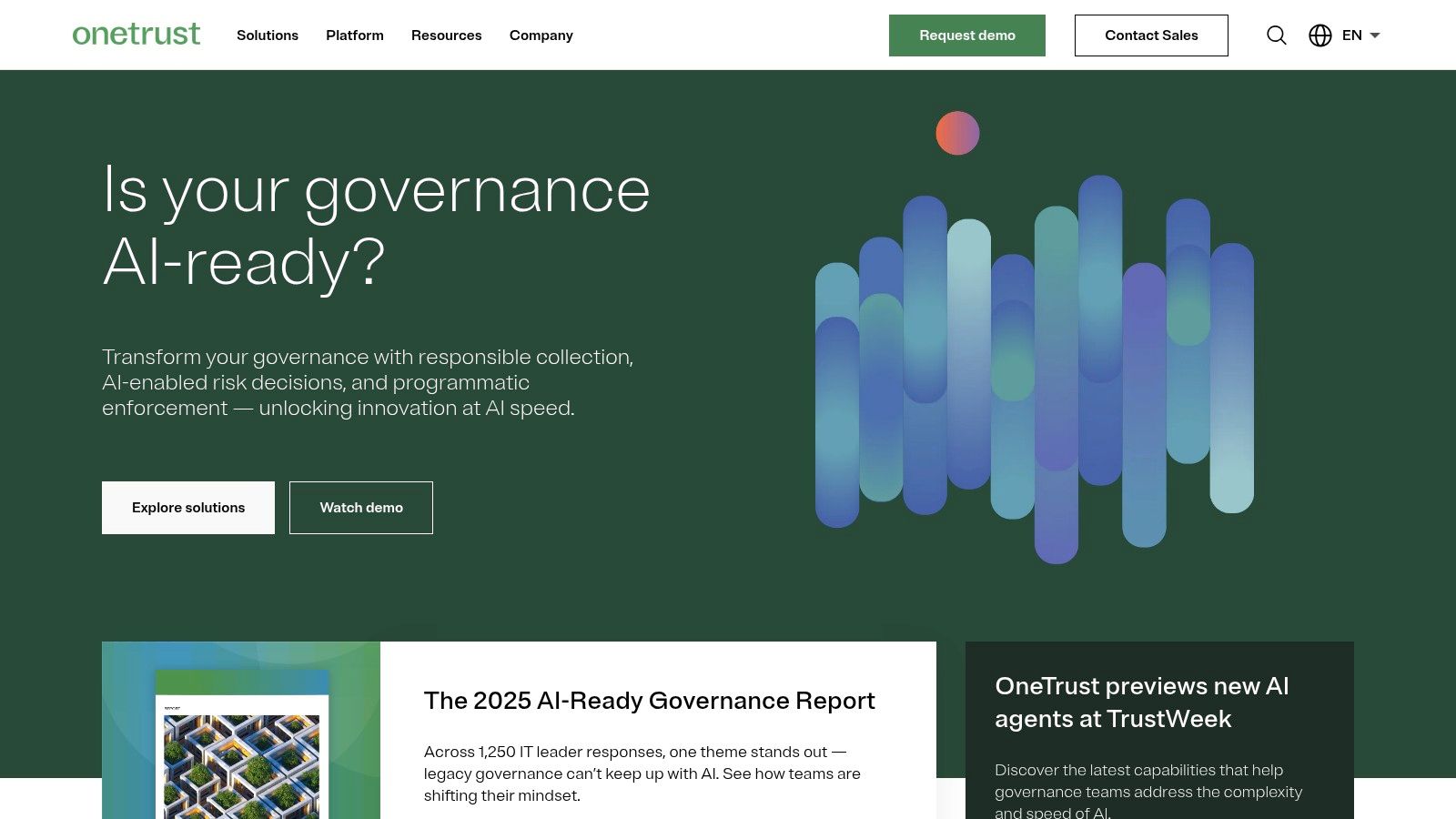Expand the Company navigation menu
The height and width of the screenshot is (819, 1456).
click(x=541, y=35)
